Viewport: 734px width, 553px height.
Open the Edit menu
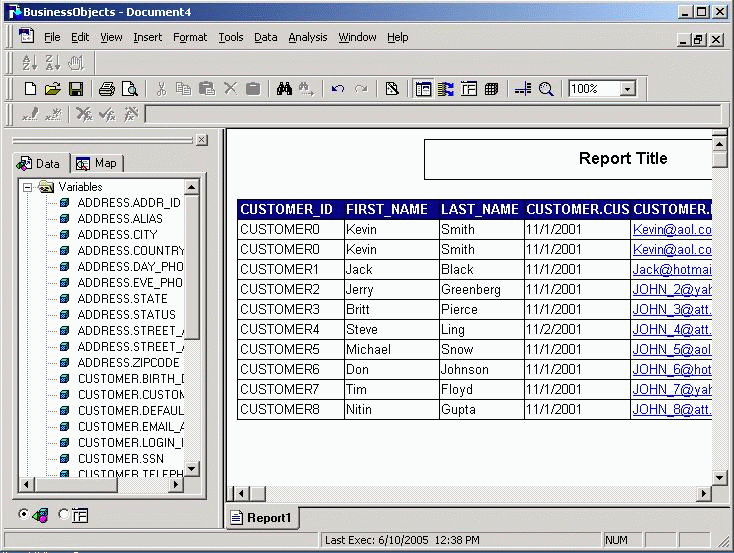pyautogui.click(x=80, y=37)
